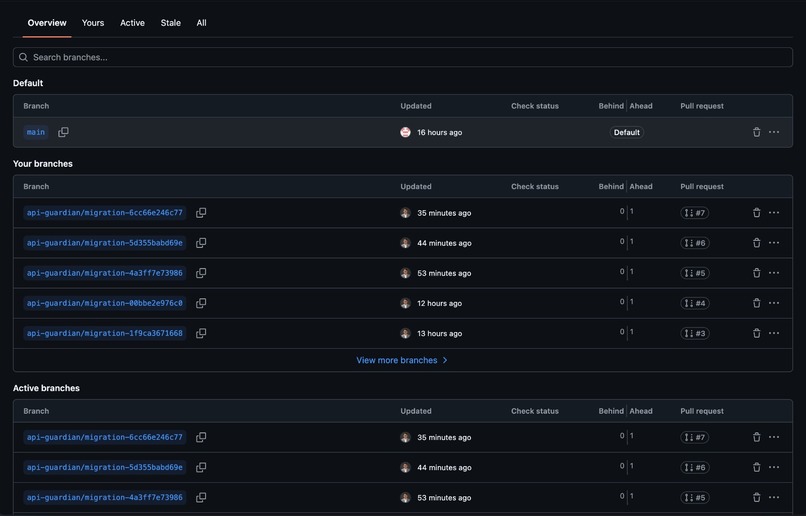Open the main branch link
Screen dimensions: 806x516
[35, 132]
